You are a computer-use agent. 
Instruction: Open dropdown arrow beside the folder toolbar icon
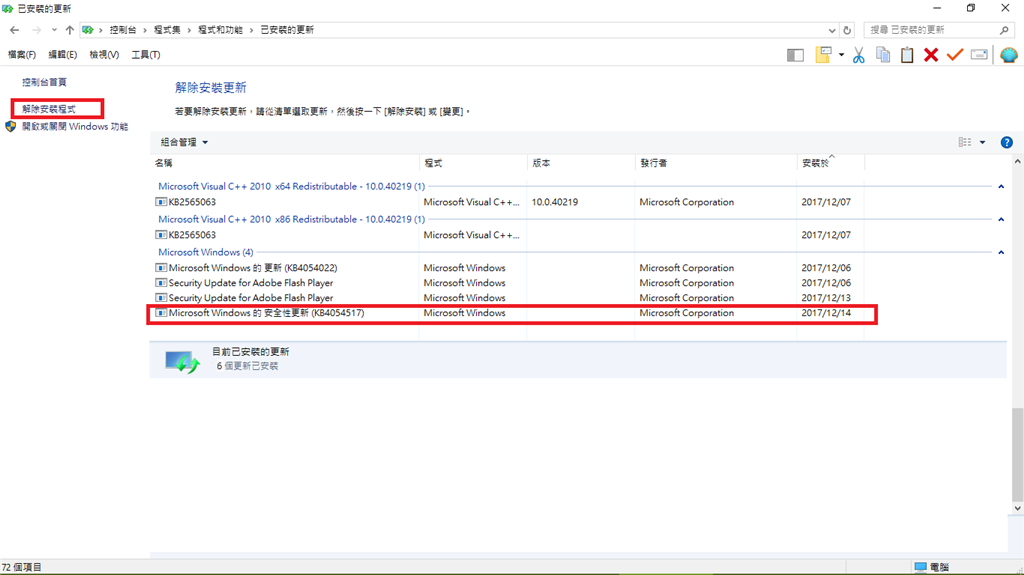click(841, 55)
